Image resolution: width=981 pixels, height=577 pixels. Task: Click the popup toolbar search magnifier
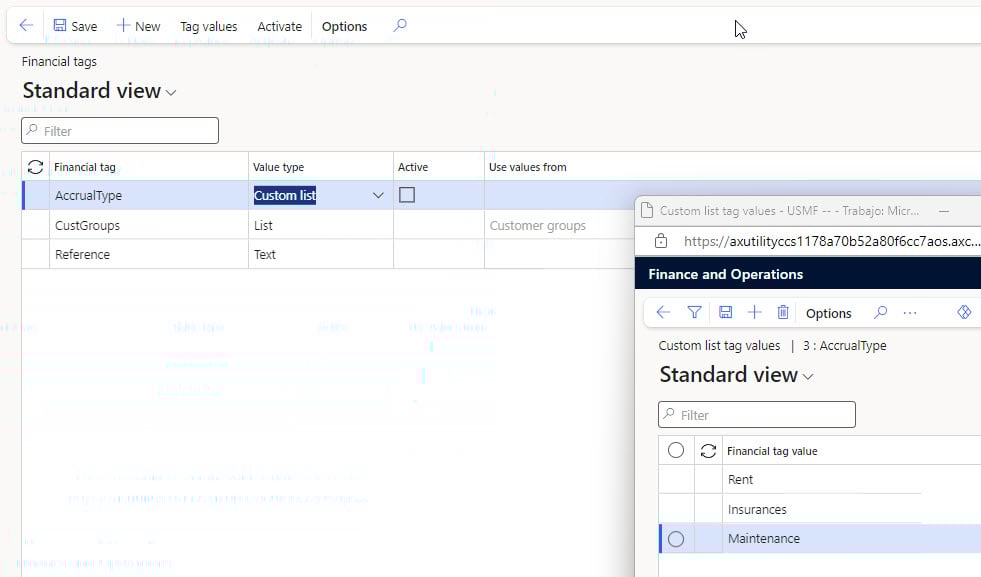click(x=880, y=313)
